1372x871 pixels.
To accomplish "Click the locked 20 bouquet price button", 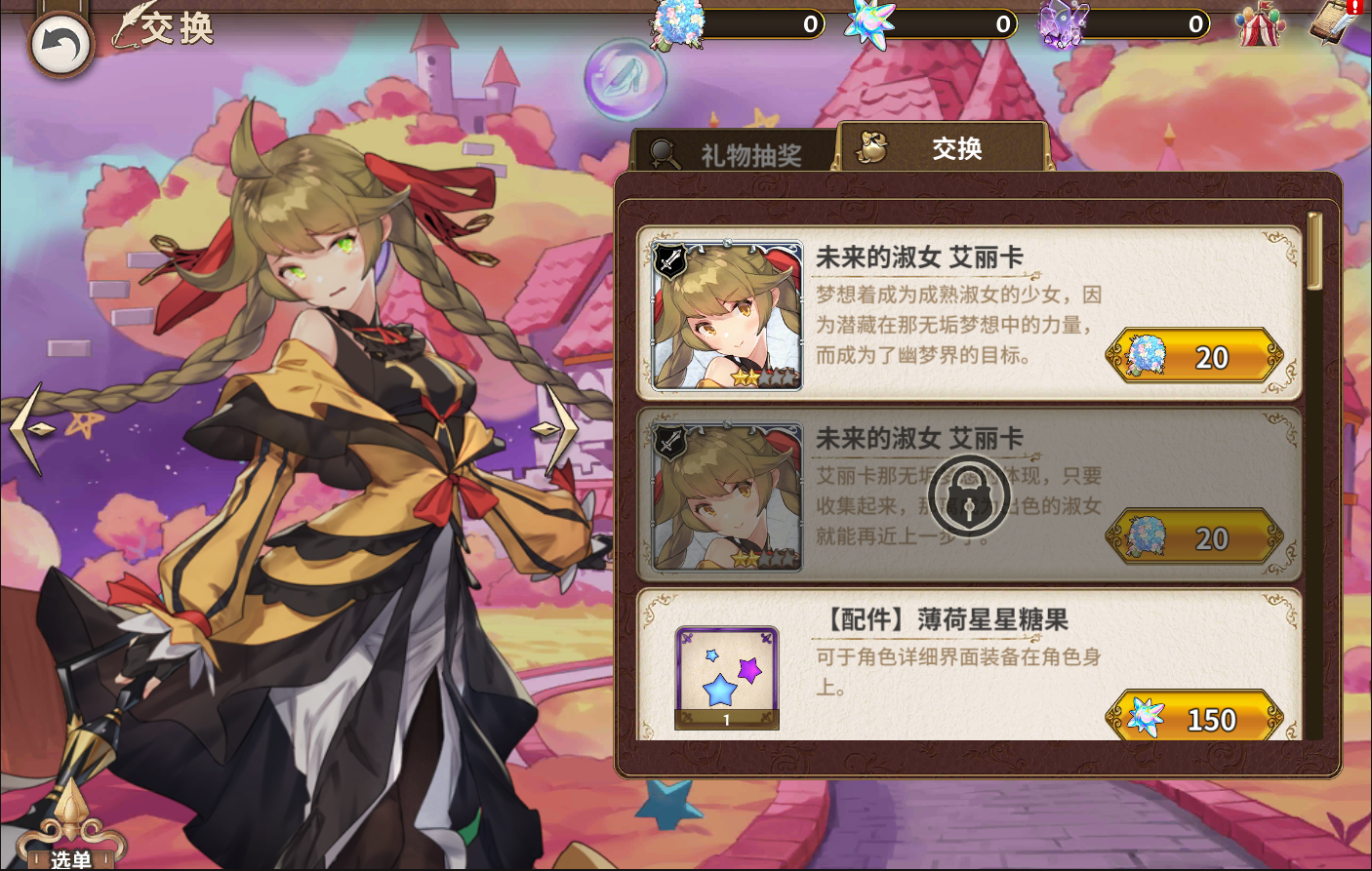I will [1194, 536].
